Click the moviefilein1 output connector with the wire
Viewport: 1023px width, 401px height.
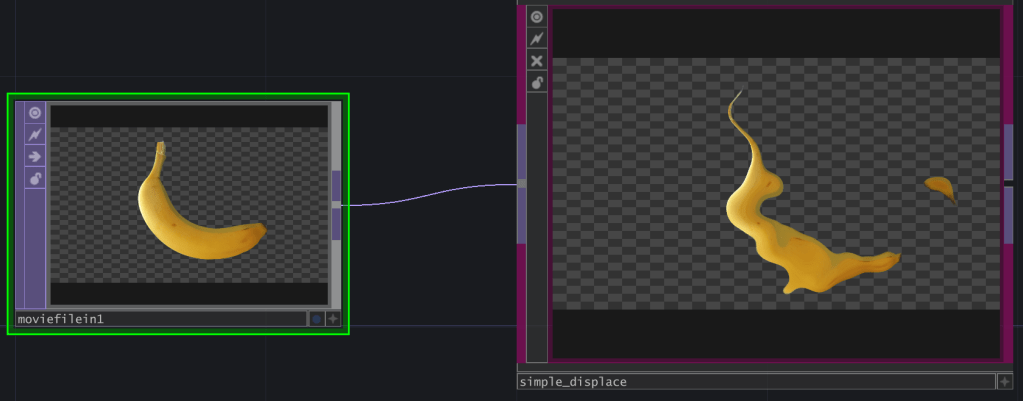point(336,204)
